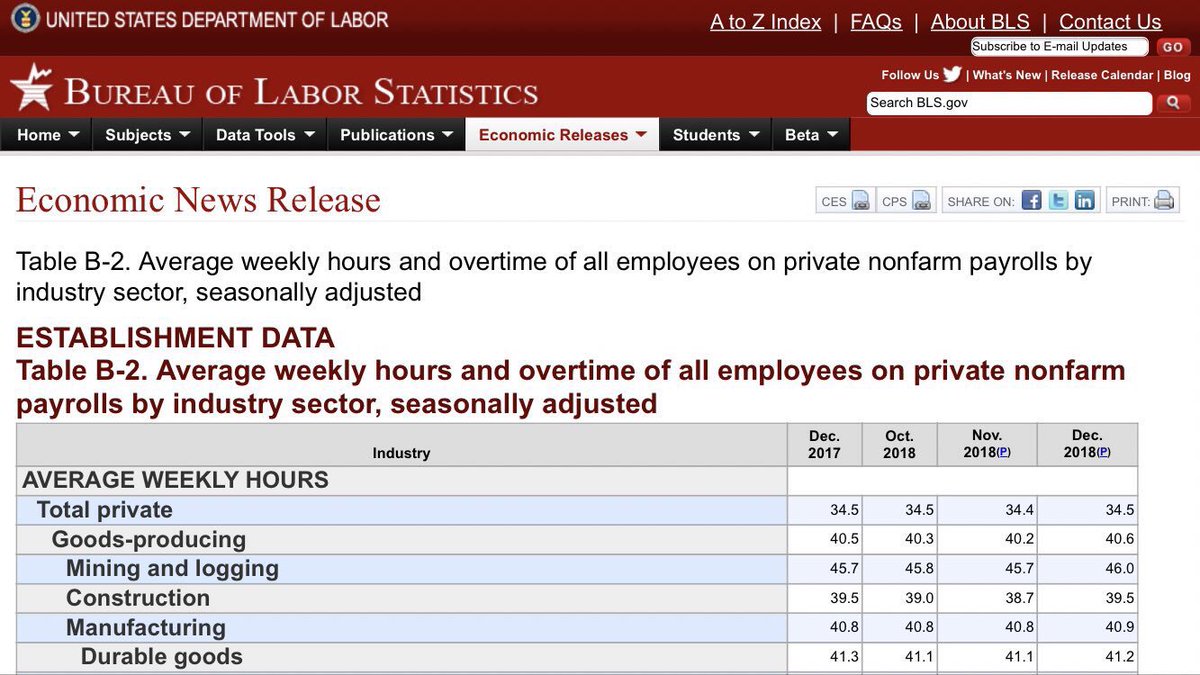Click Manufacturing Dec. 2018 value 40.9
Screen dimensions: 1200x675
click(x=1119, y=628)
